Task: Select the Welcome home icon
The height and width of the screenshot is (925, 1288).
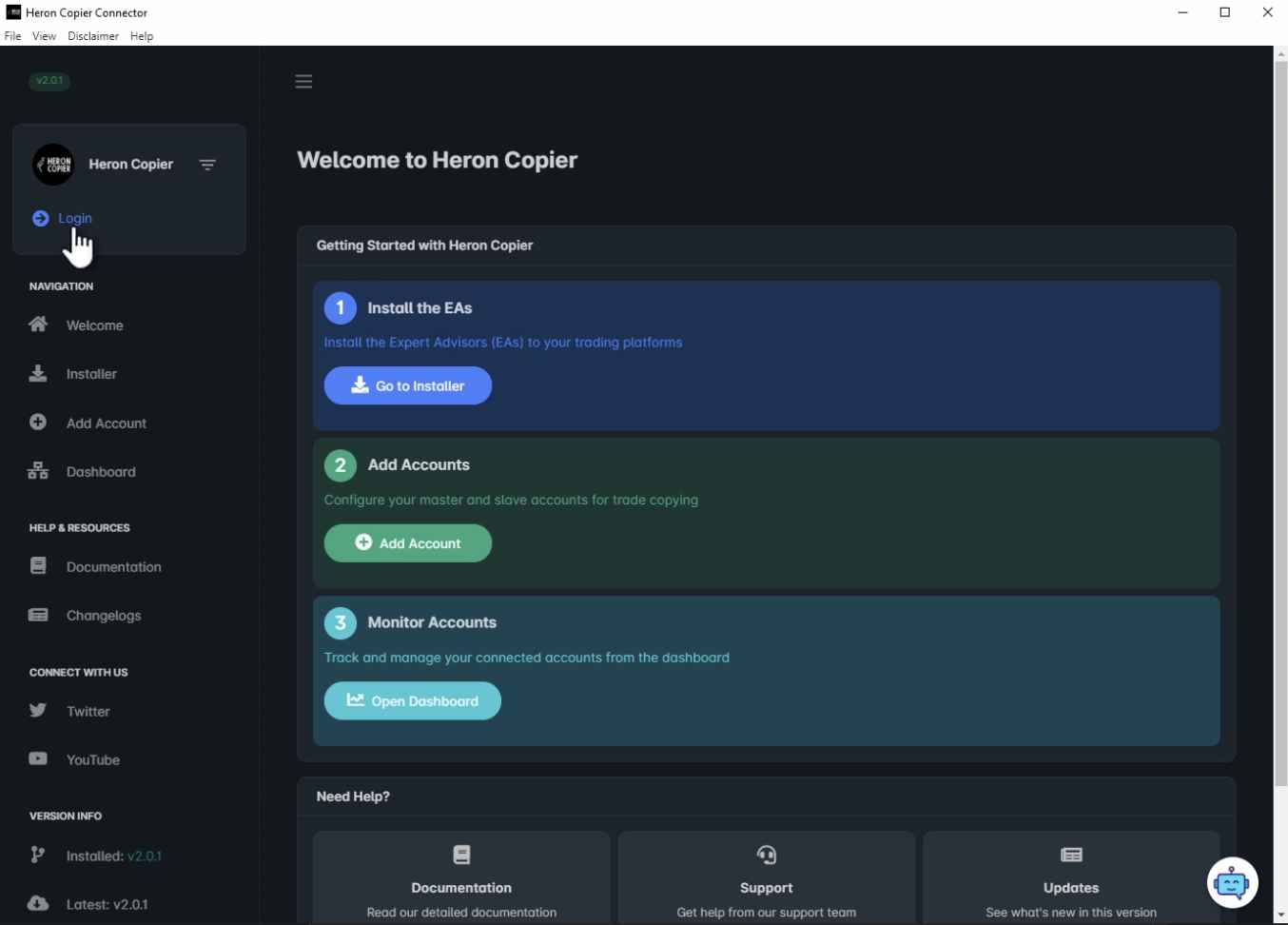Action: point(37,325)
